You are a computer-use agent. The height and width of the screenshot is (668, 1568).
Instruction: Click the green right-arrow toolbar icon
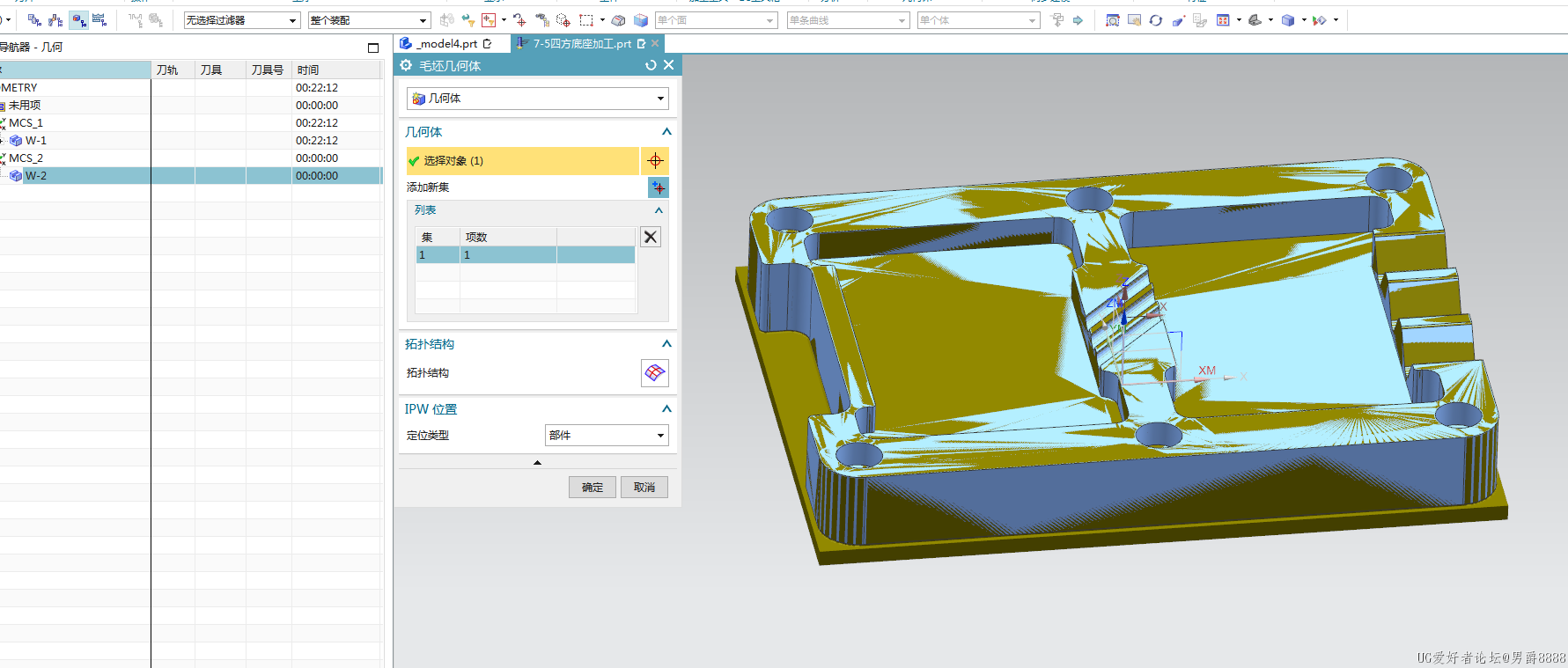pos(1078,19)
